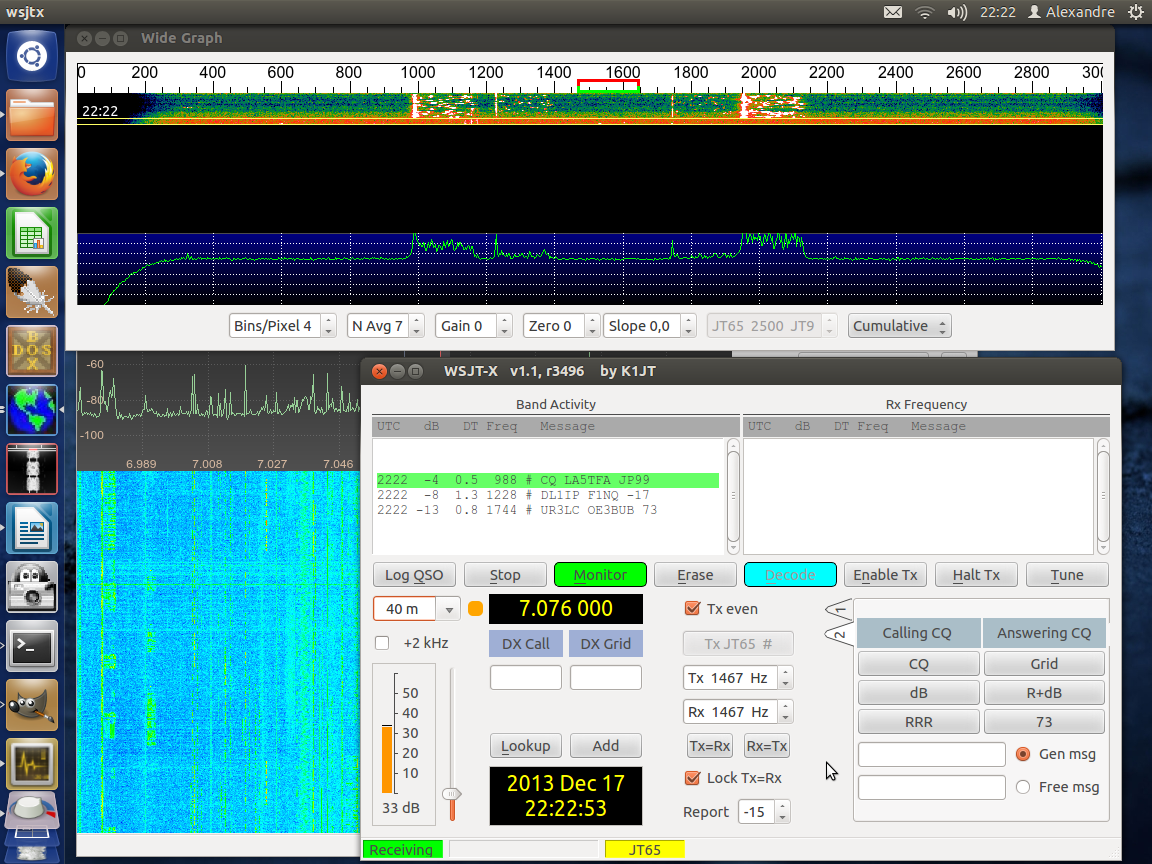Click the empty field under DX Grid
This screenshot has width=1152, height=864.
(x=605, y=677)
